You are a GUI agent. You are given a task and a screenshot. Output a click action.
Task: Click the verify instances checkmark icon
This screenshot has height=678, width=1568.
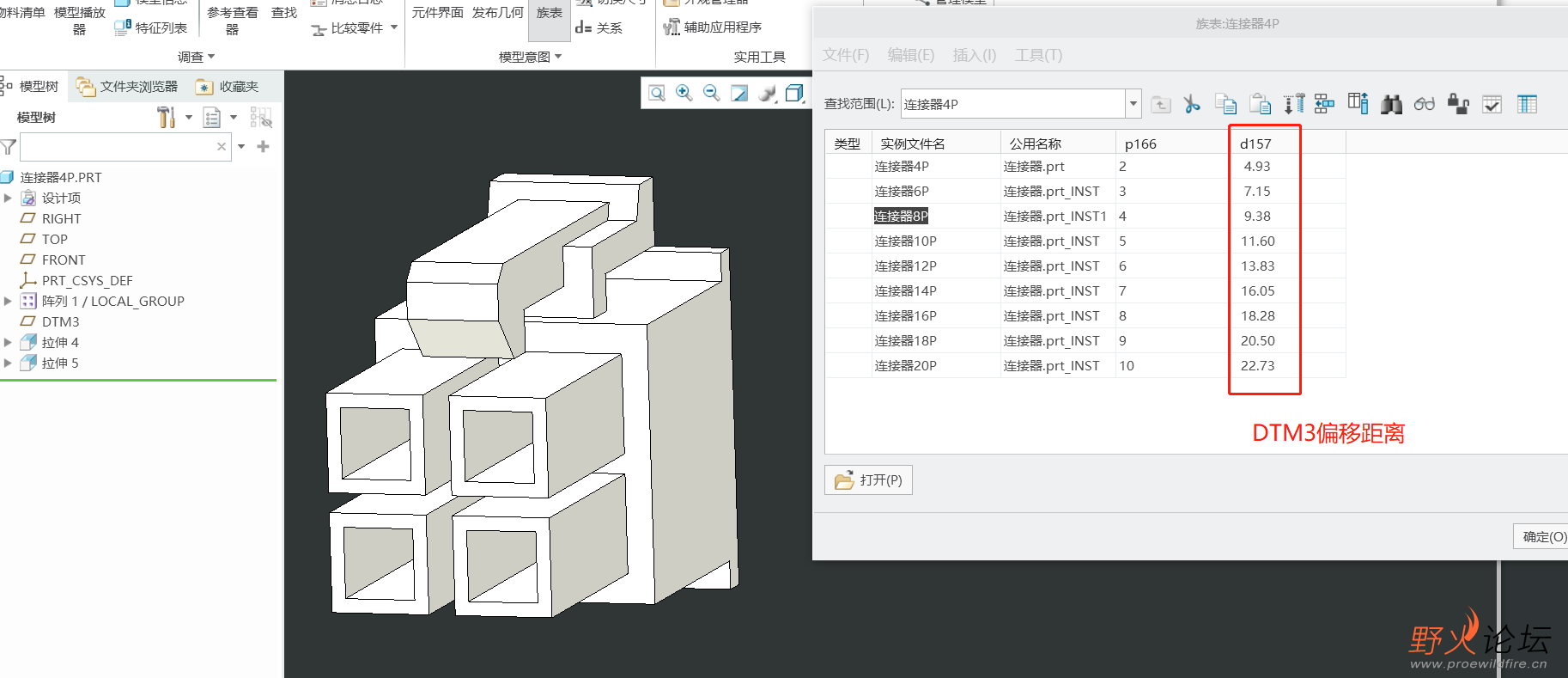pyautogui.click(x=1492, y=104)
